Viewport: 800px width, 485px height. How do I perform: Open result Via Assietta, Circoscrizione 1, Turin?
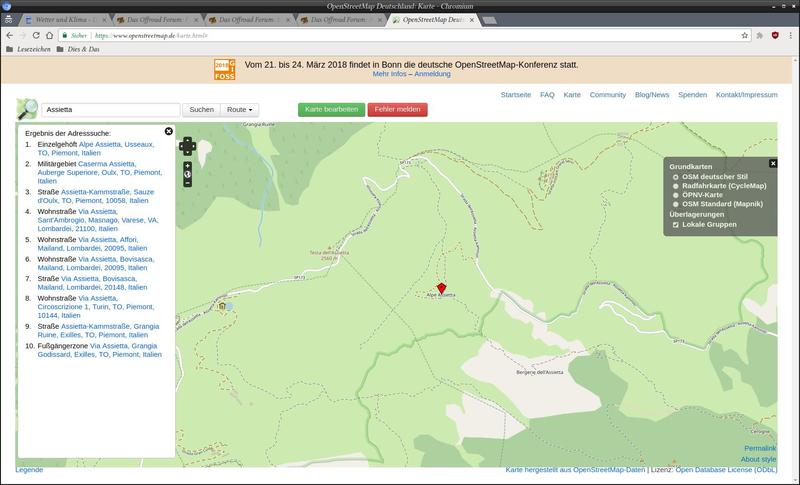pyautogui.click(x=95, y=307)
